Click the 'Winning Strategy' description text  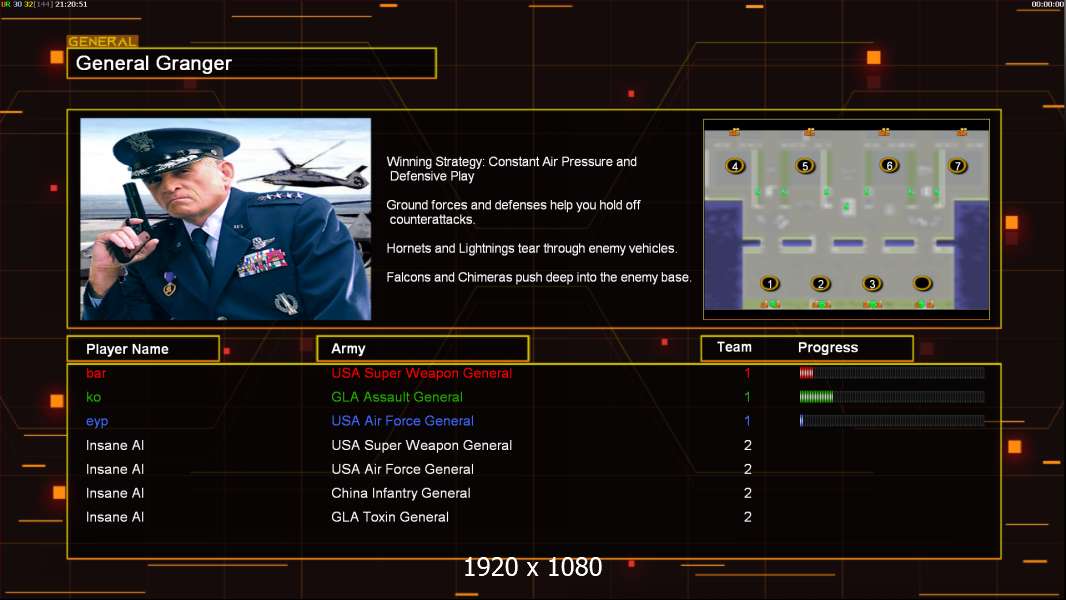(x=511, y=169)
